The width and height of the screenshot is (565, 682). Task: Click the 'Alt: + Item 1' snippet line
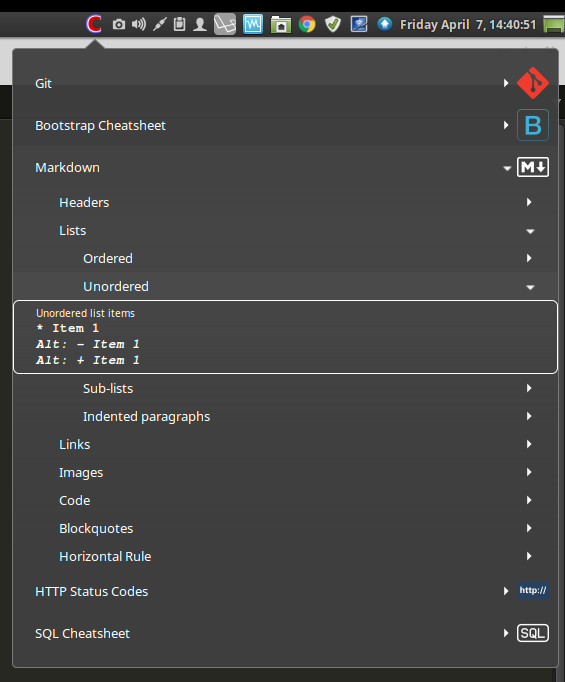coord(88,360)
